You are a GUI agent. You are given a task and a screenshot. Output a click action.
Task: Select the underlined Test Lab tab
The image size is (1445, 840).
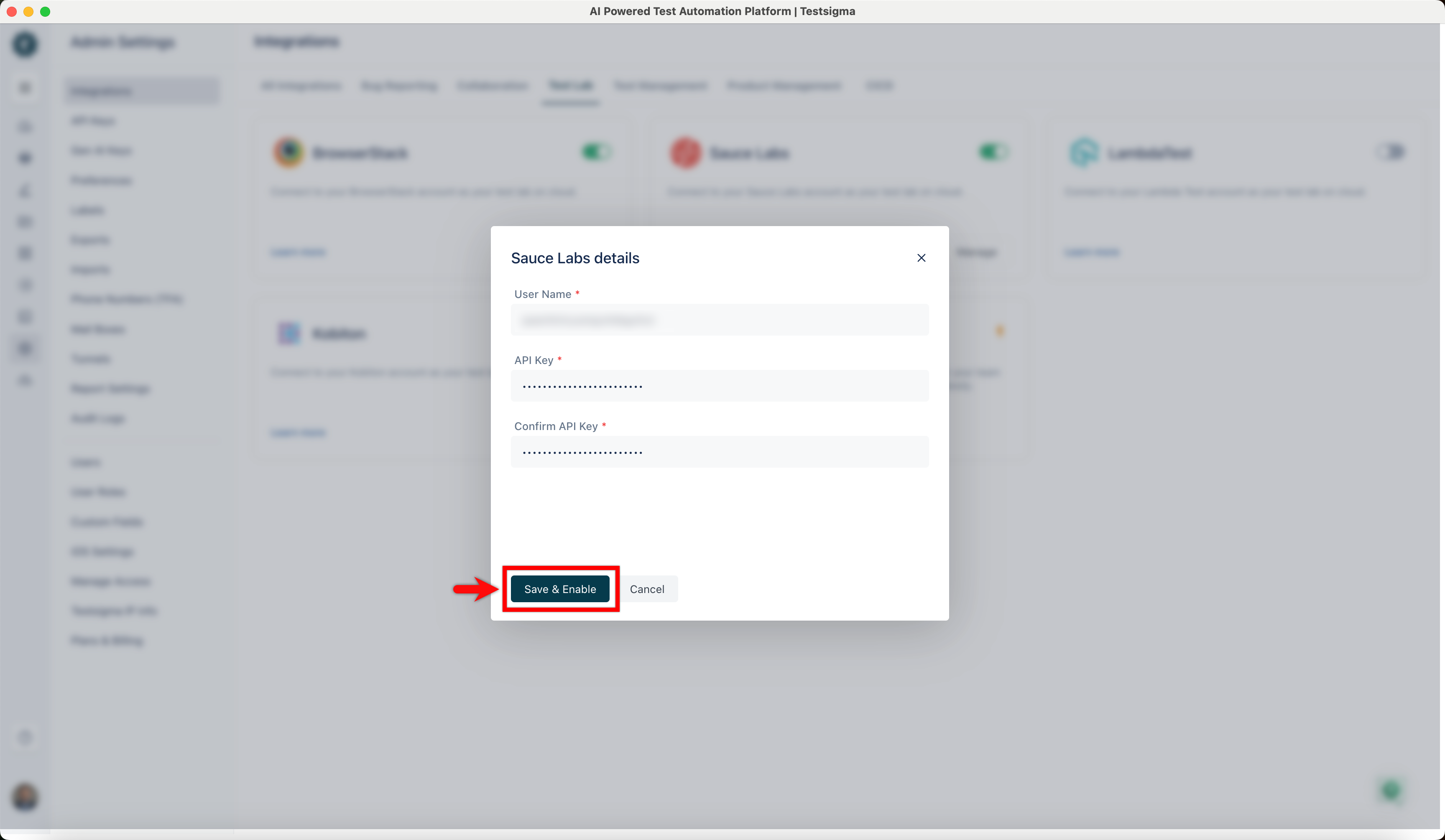tap(571, 86)
